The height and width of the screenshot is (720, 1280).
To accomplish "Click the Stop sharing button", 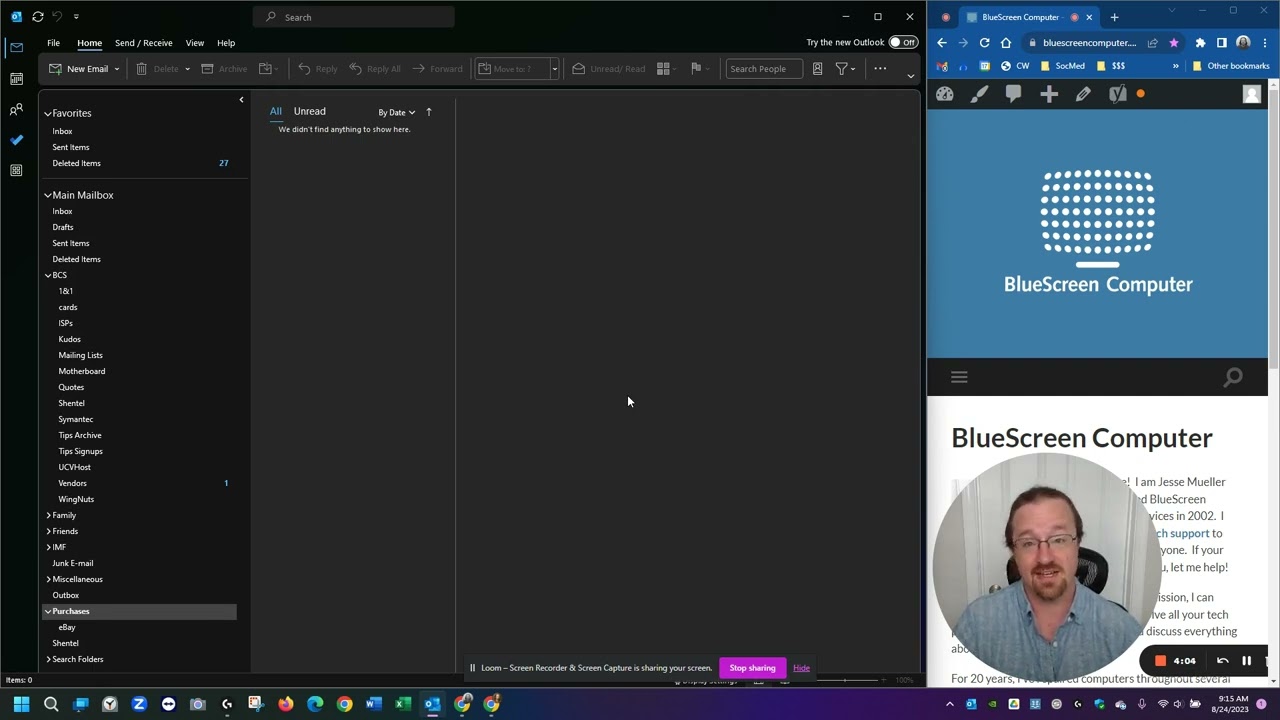I will click(752, 668).
